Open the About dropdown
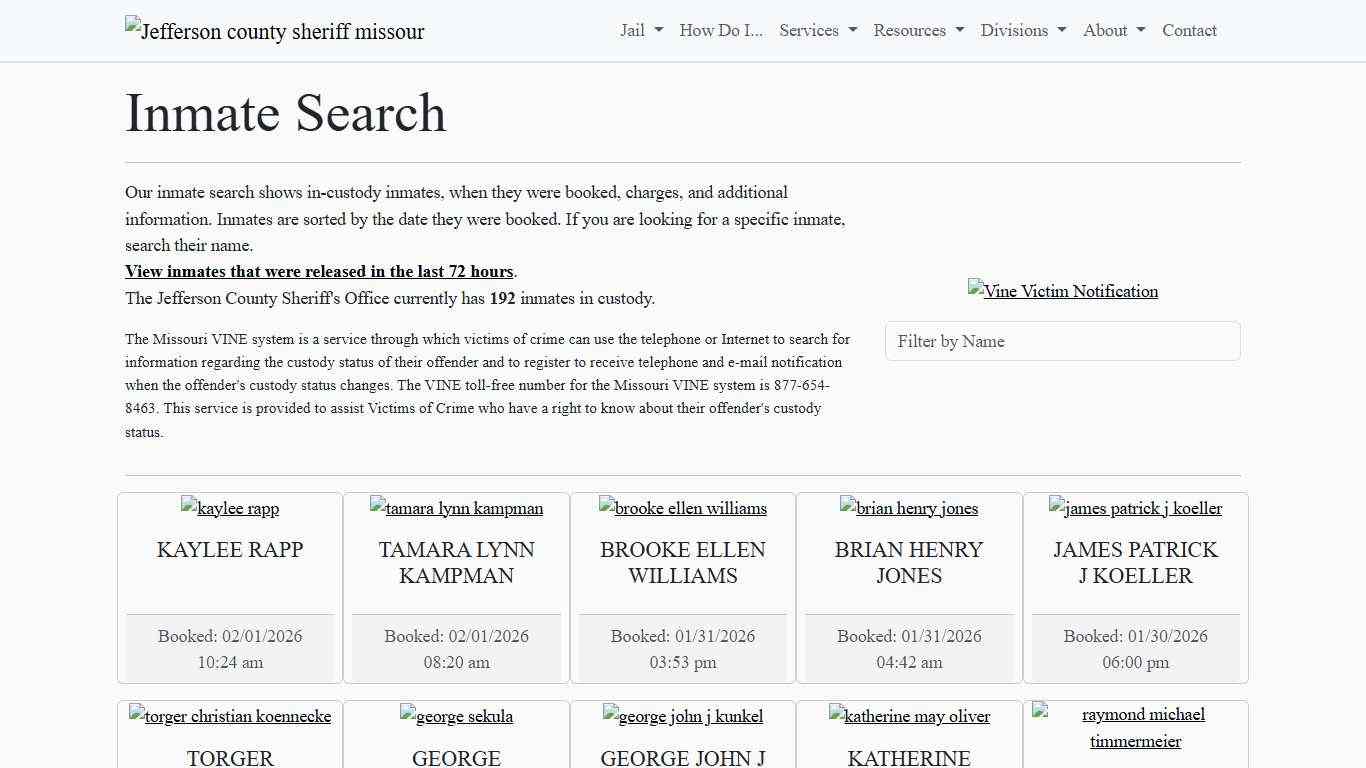The width and height of the screenshot is (1366, 768). point(1112,30)
